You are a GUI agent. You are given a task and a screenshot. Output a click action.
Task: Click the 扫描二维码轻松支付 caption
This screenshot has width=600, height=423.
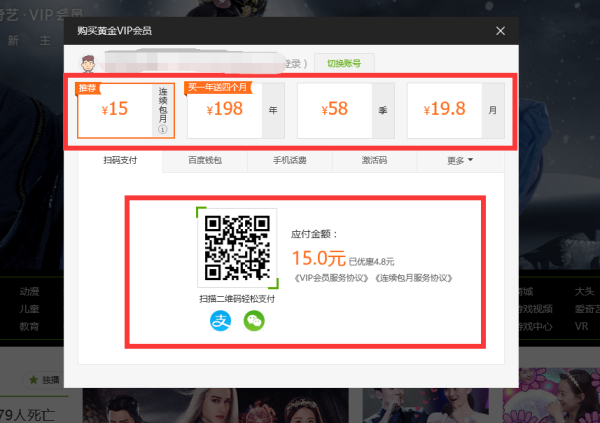click(237, 299)
